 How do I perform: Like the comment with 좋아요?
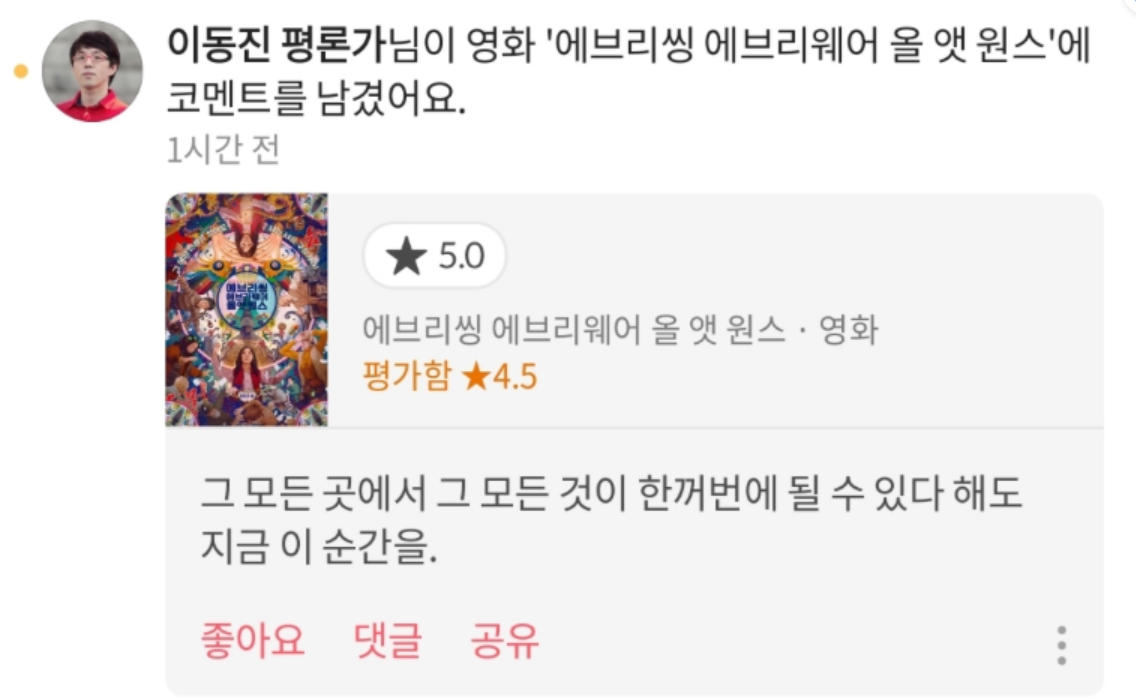coord(252,641)
